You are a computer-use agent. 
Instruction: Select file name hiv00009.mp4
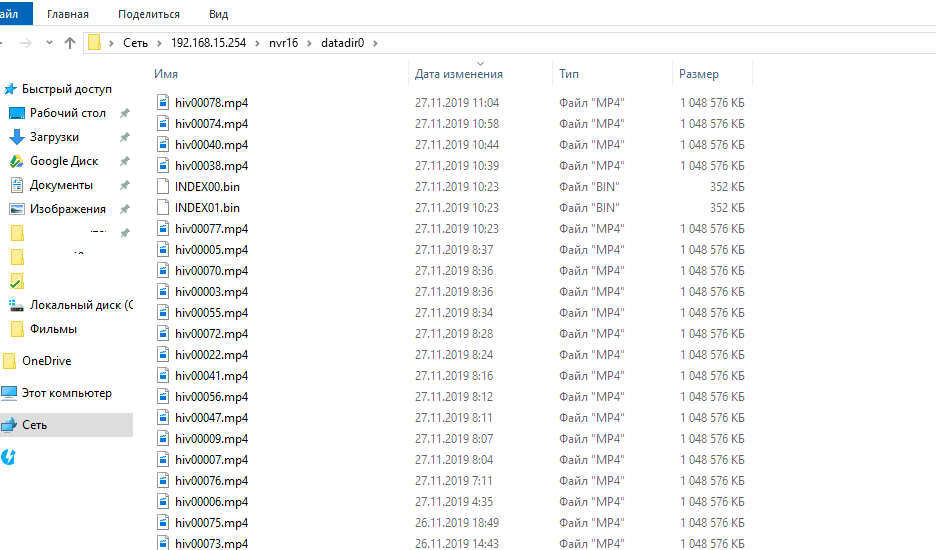(x=211, y=439)
